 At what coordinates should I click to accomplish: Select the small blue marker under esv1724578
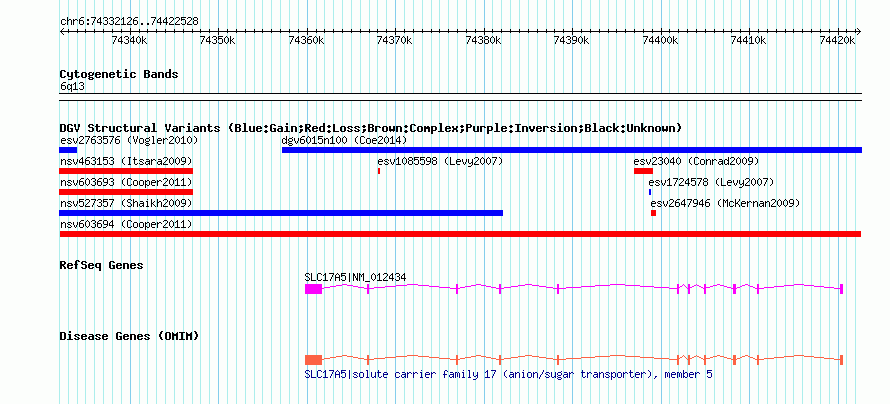pyautogui.click(x=650, y=192)
